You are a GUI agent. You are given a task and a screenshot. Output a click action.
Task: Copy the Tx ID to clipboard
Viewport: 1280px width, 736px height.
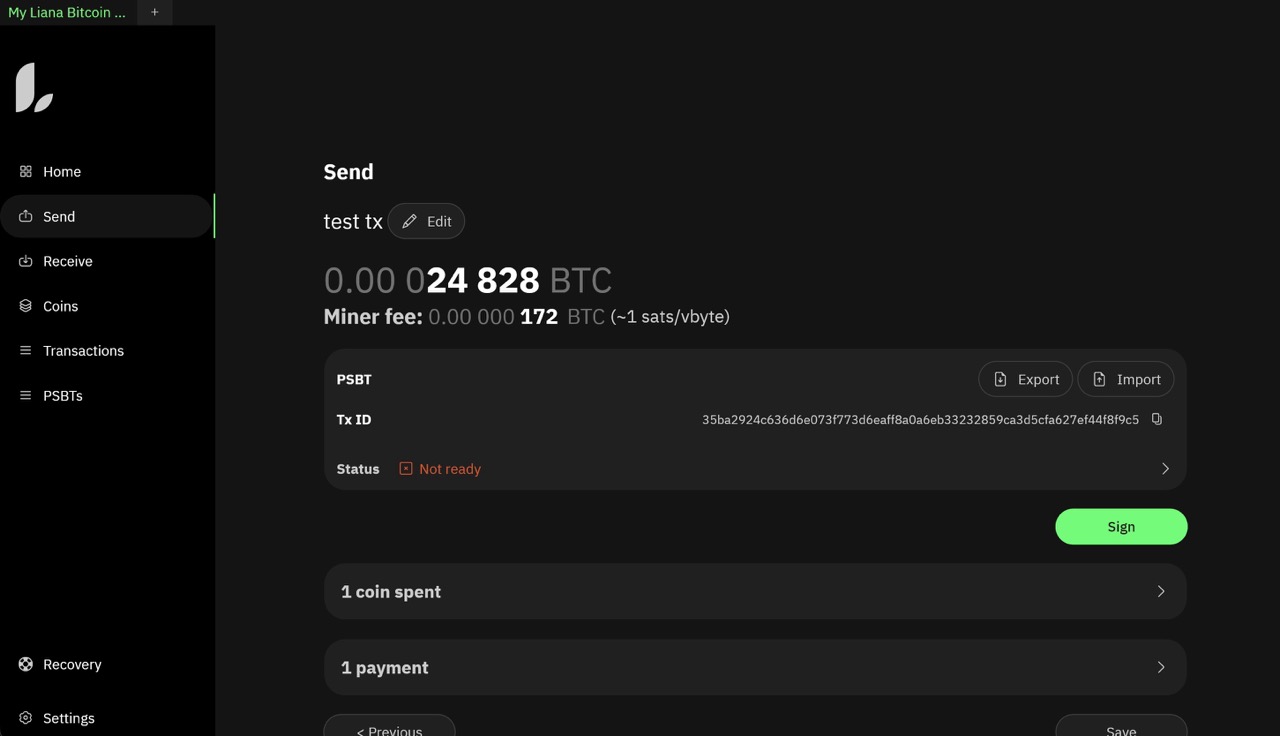pos(1157,420)
